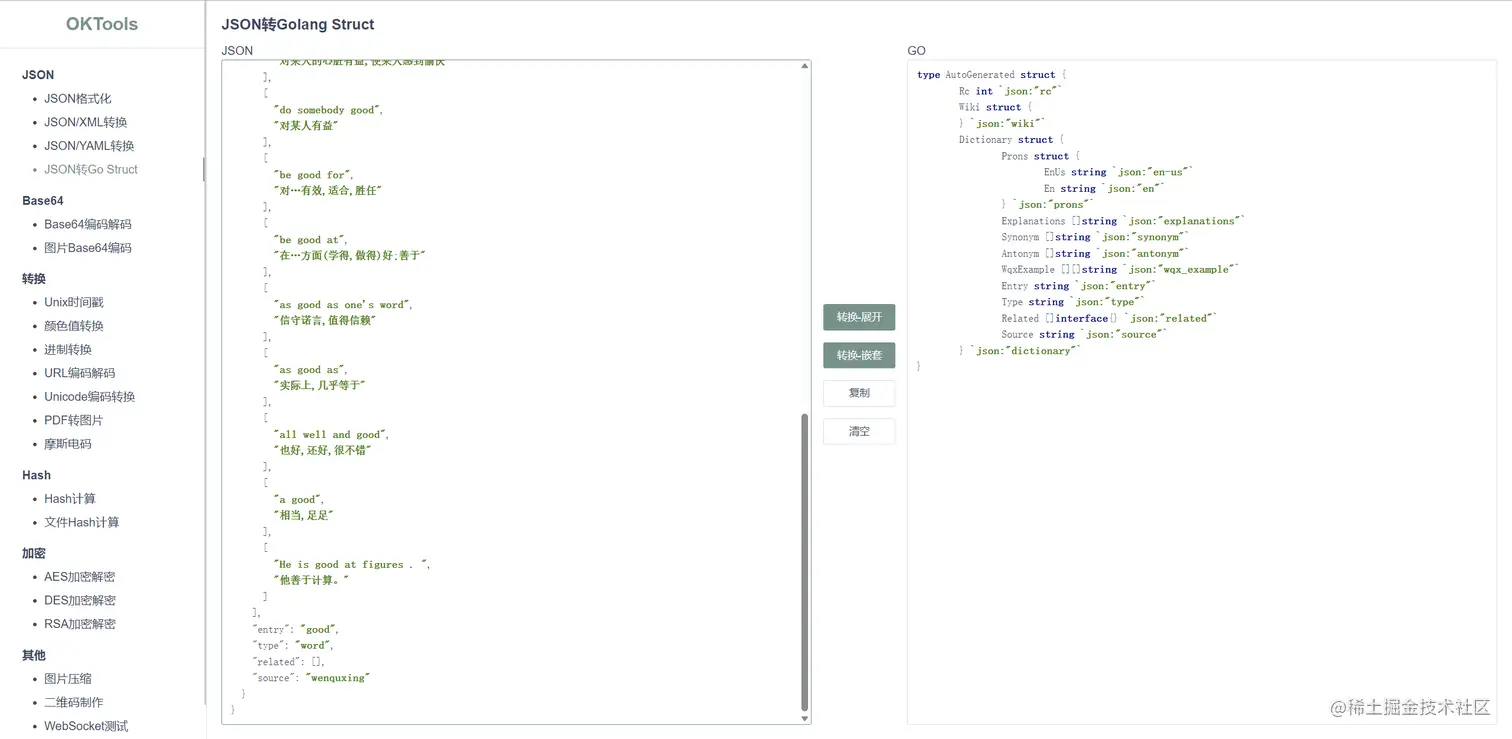Open Hash计算 tool
Viewport: 1512px width, 739px height.
[x=70, y=499]
